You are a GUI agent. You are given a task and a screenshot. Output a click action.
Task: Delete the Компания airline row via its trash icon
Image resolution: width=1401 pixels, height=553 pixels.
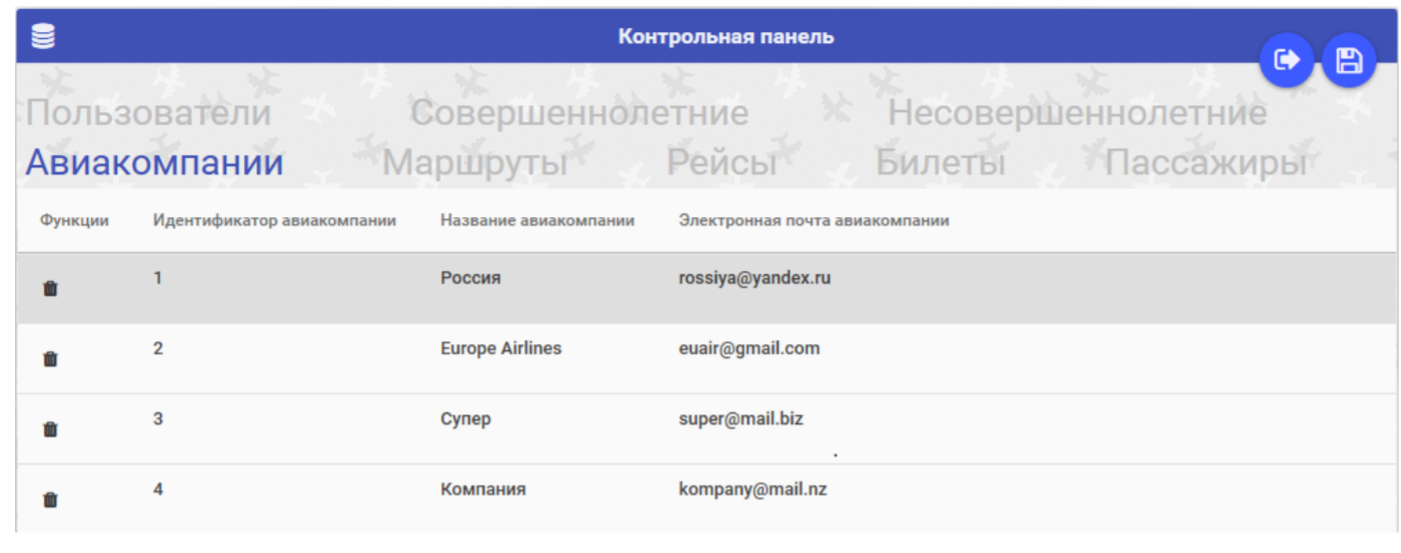(x=50, y=499)
